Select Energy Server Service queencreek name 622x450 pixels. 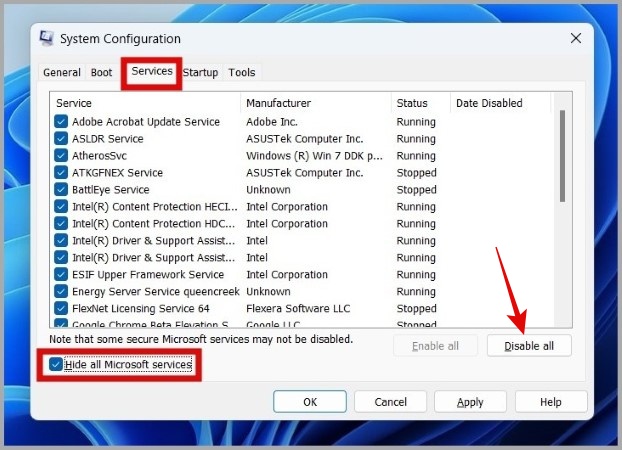click(156, 292)
